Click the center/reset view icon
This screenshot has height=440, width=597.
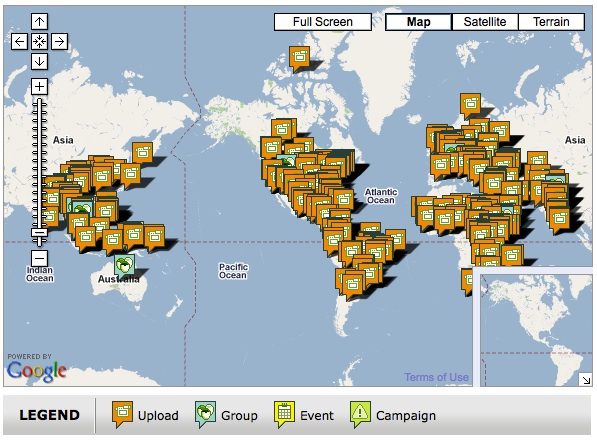tap(39, 41)
